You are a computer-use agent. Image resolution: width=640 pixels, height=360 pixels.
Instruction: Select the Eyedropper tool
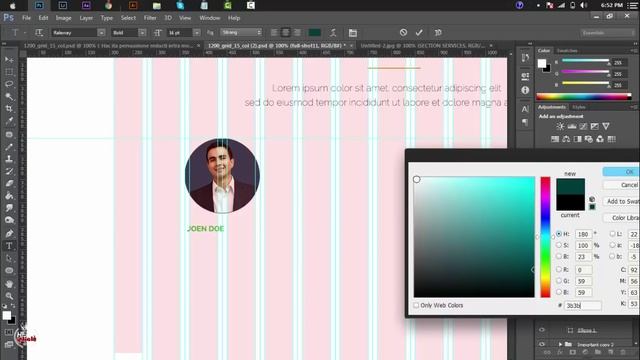click(9, 121)
